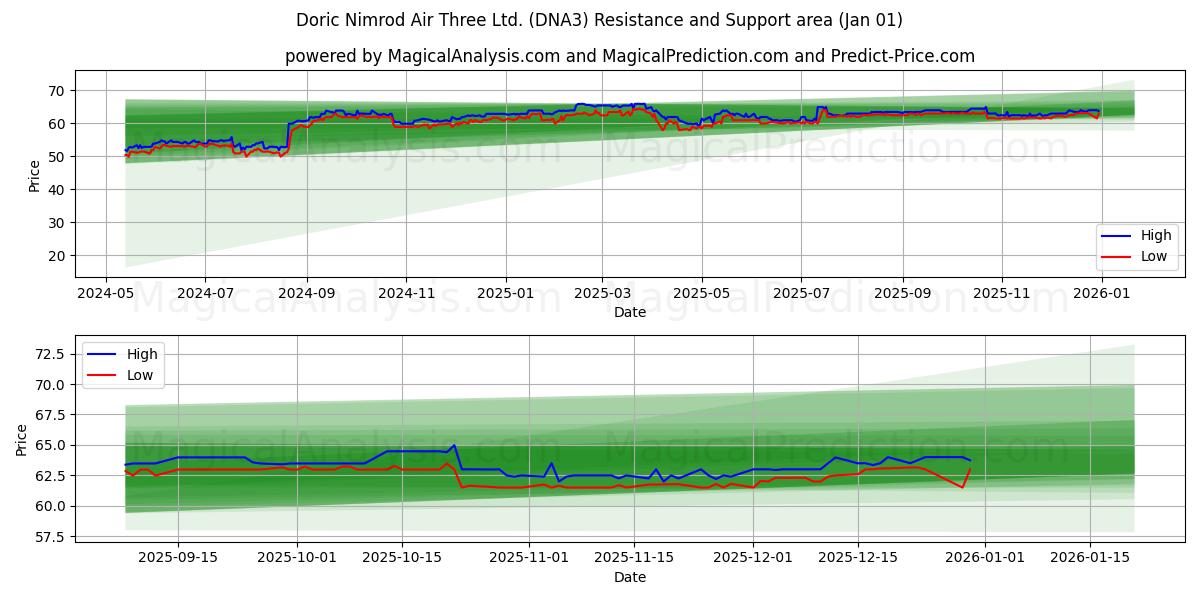Viewport: 1200px width, 600px height.
Task: Click the 2025-05 tick label
Action: (x=702, y=293)
